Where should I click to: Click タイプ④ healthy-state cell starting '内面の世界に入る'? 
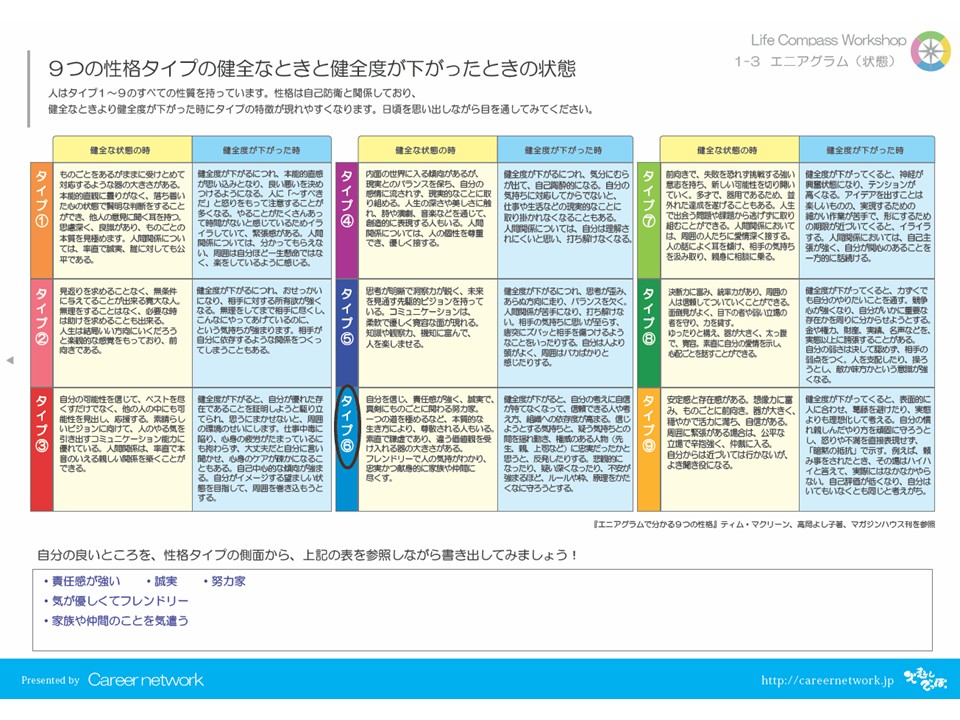tap(427, 220)
